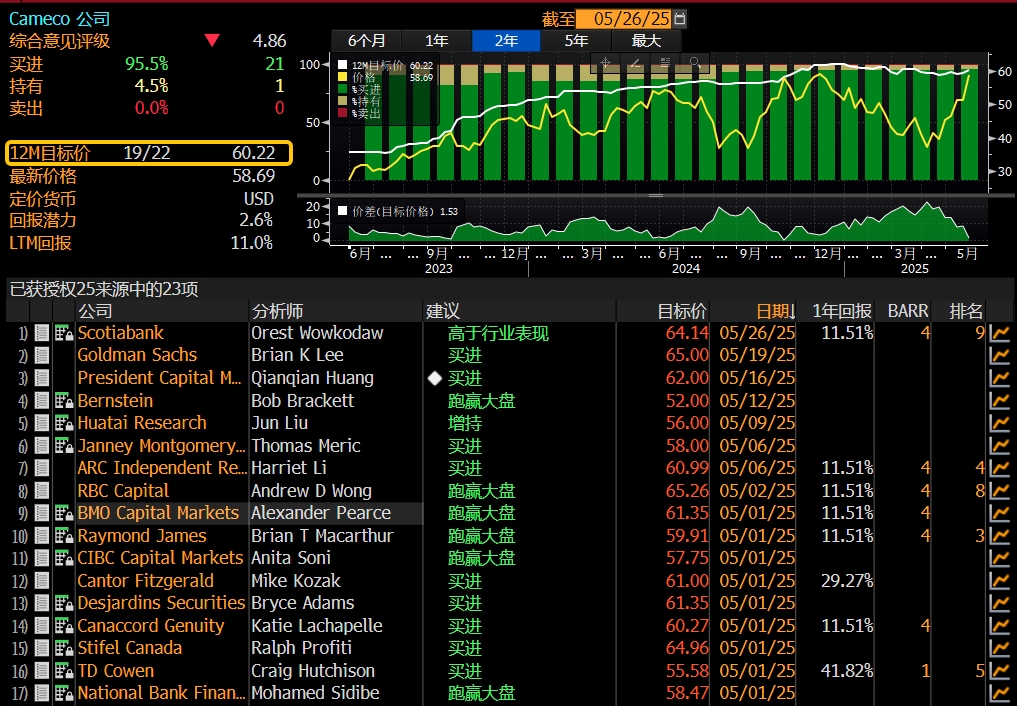The height and width of the screenshot is (706, 1017).
Task: Open Raymond James' locked spreadsheet icon
Action: 64,536
